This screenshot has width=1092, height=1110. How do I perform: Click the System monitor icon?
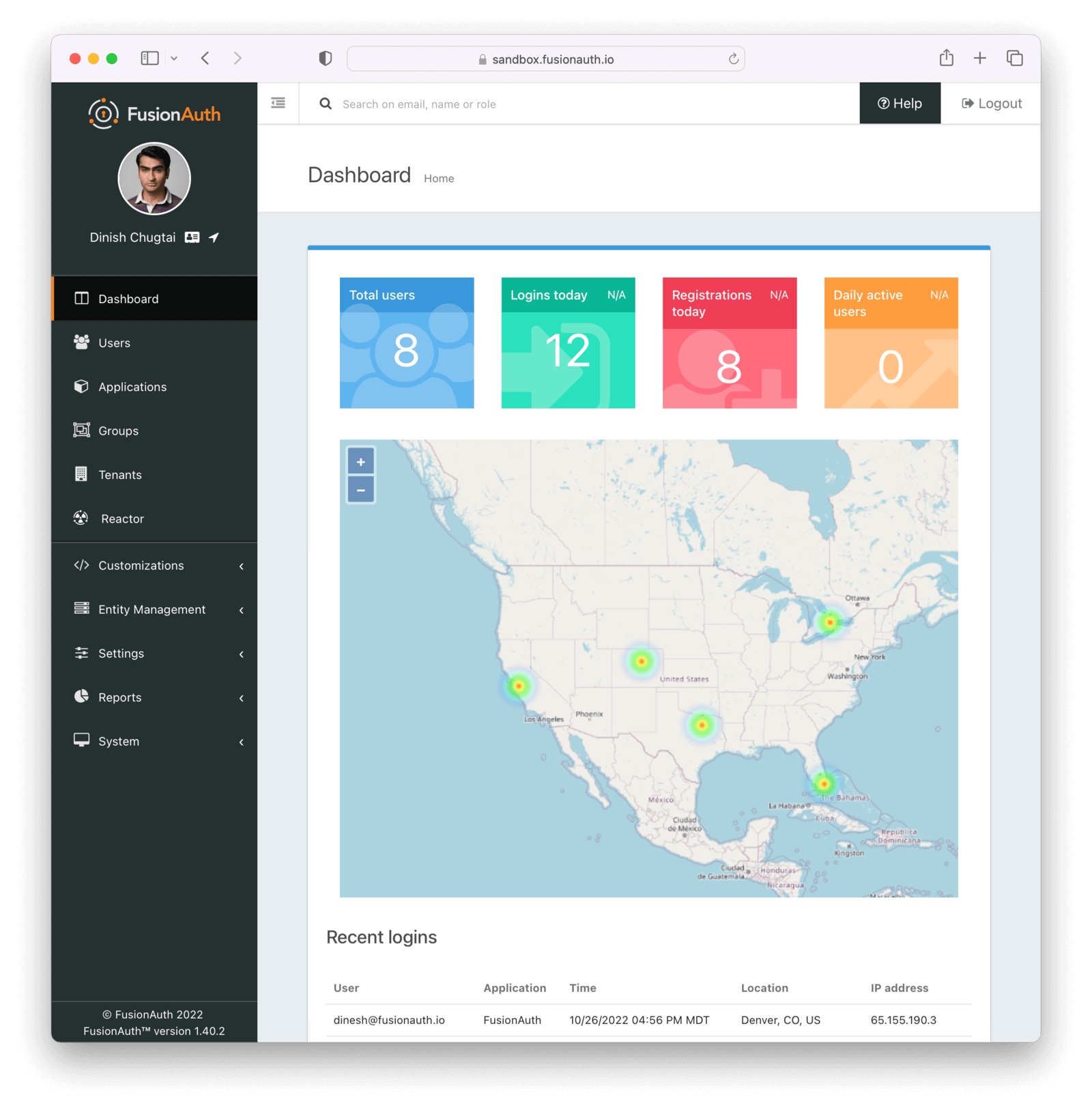(81, 740)
